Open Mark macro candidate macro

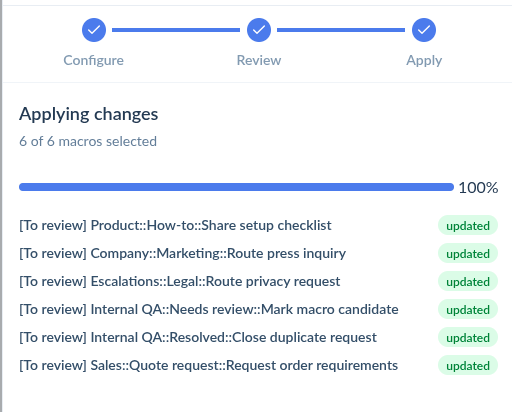pyautogui.click(x=209, y=310)
